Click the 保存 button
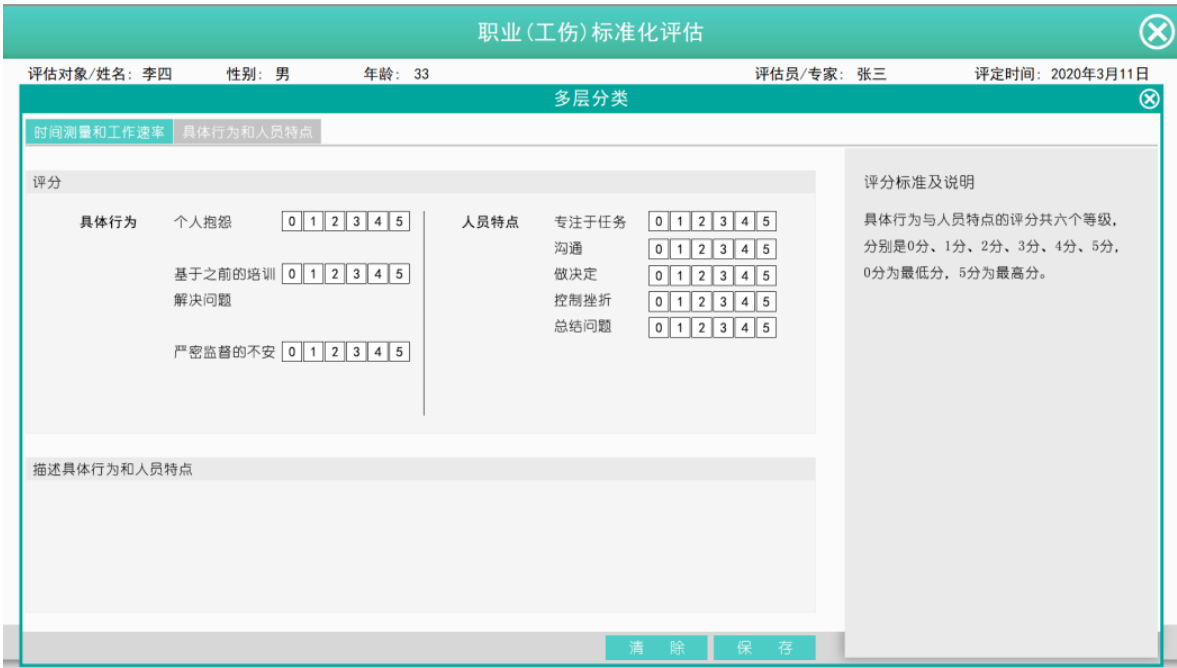 coord(764,647)
